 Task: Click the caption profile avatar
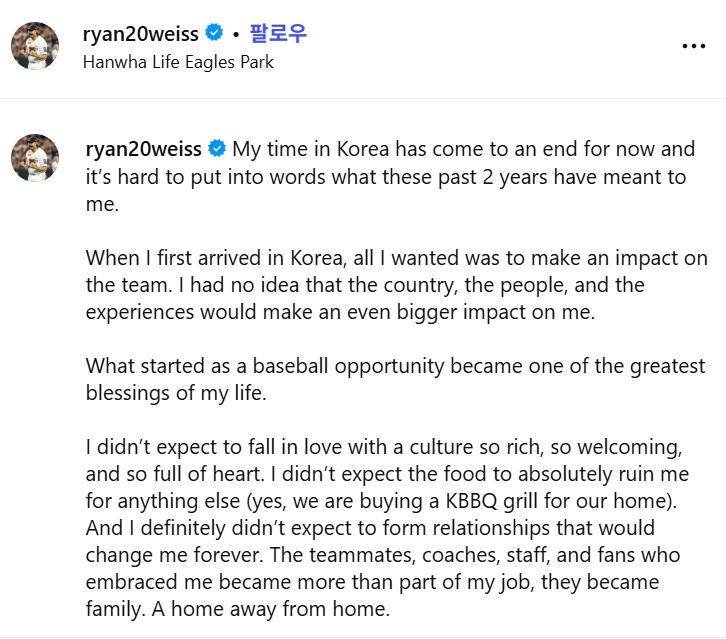[x=35, y=158]
